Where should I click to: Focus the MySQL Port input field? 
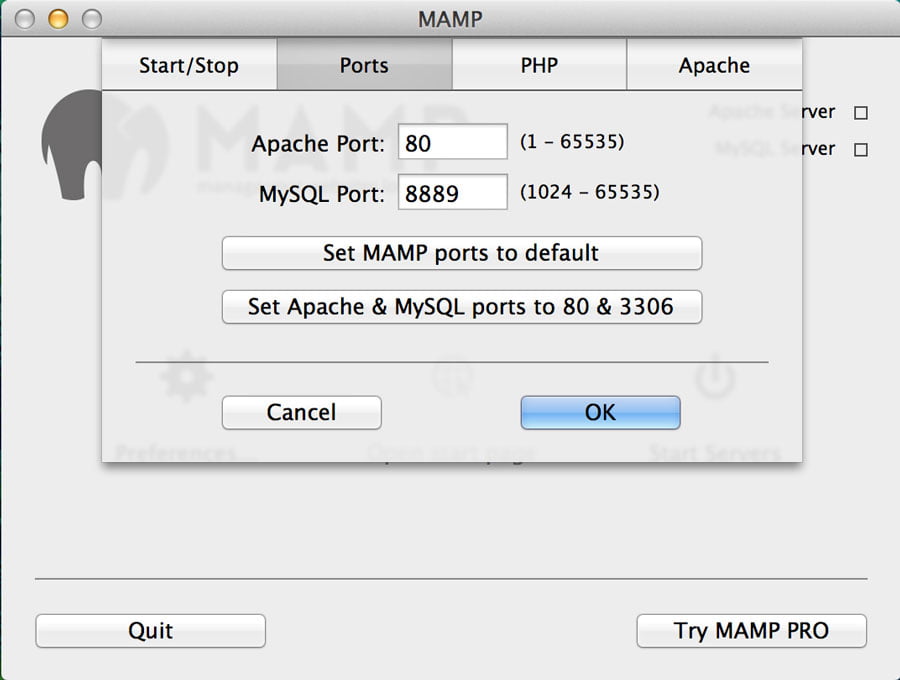[452, 193]
